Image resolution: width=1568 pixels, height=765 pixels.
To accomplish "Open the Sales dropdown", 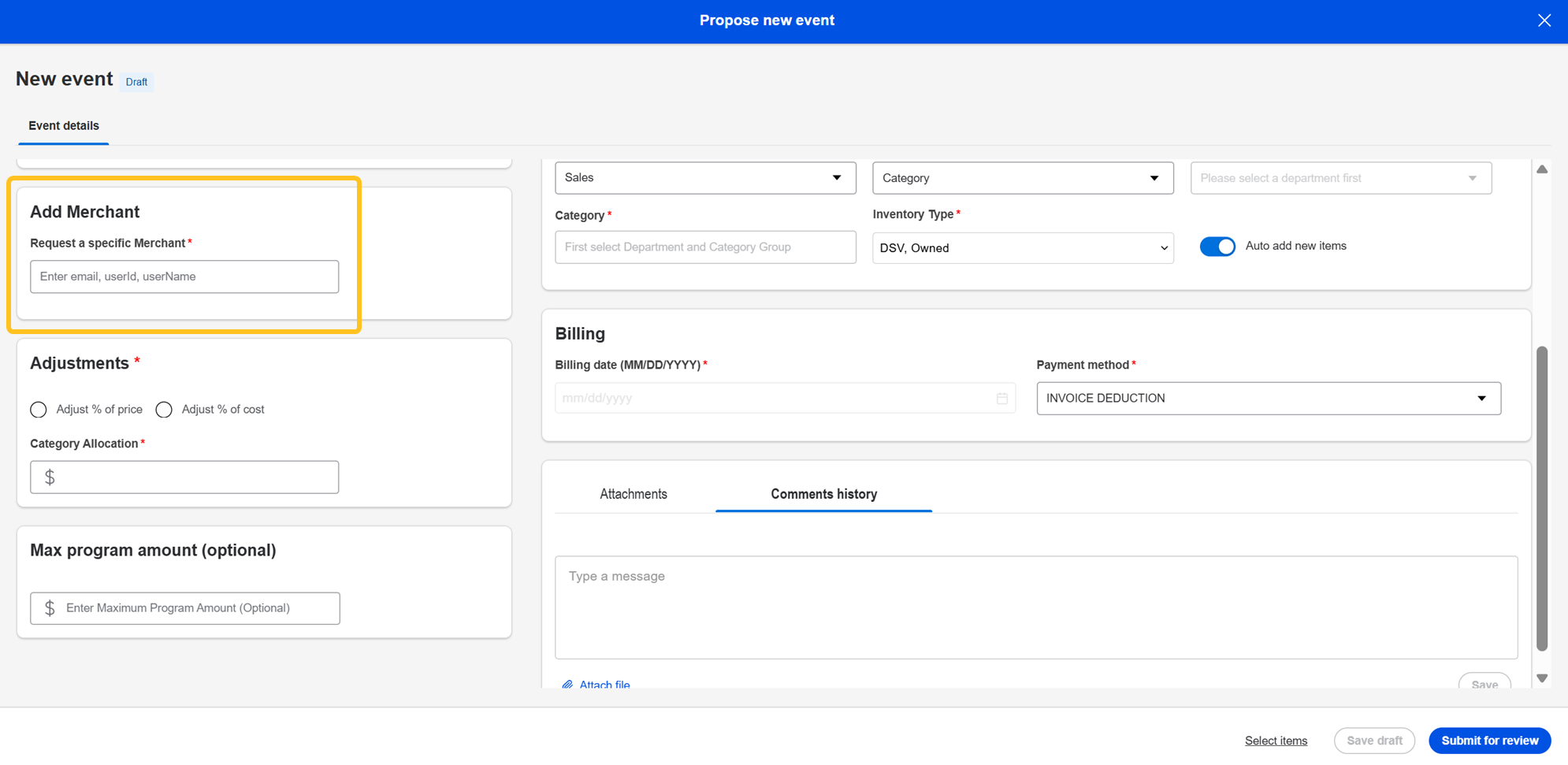I will tap(704, 178).
